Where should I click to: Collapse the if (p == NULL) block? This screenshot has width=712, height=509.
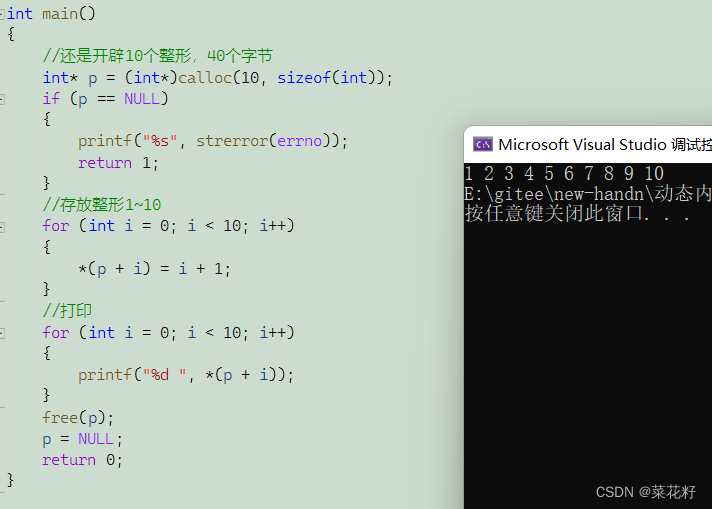tap(2, 99)
